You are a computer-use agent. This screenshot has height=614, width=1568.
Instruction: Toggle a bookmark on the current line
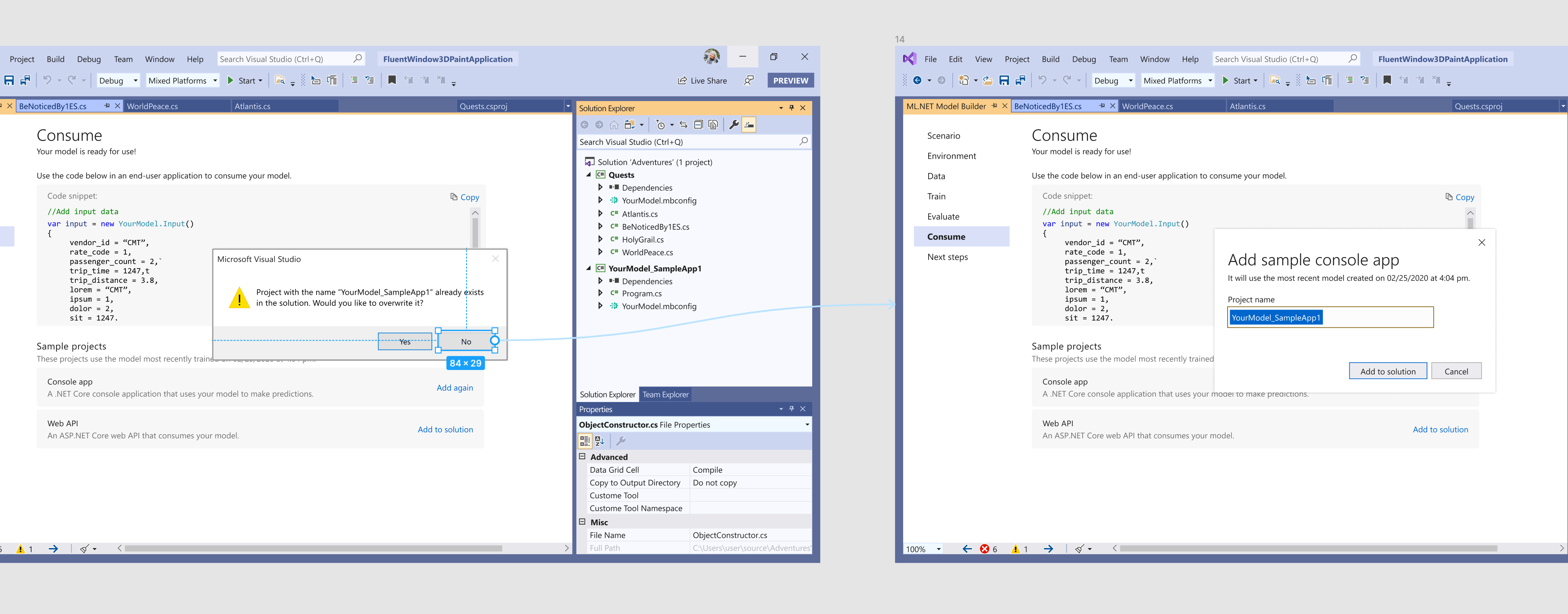click(392, 80)
